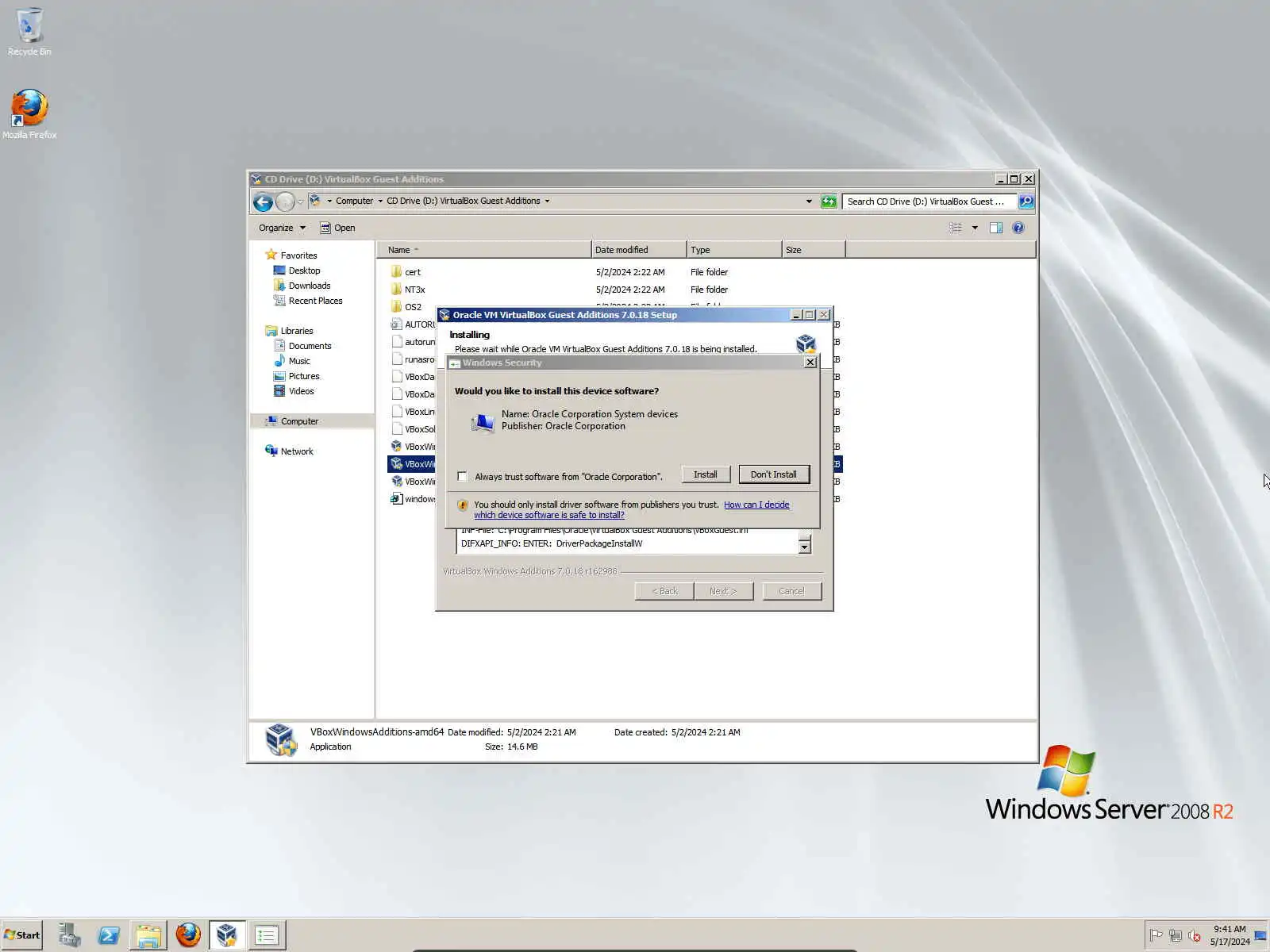This screenshot has width=1270, height=952.
Task: Open the view options dropdown arrow
Action: coord(975,228)
